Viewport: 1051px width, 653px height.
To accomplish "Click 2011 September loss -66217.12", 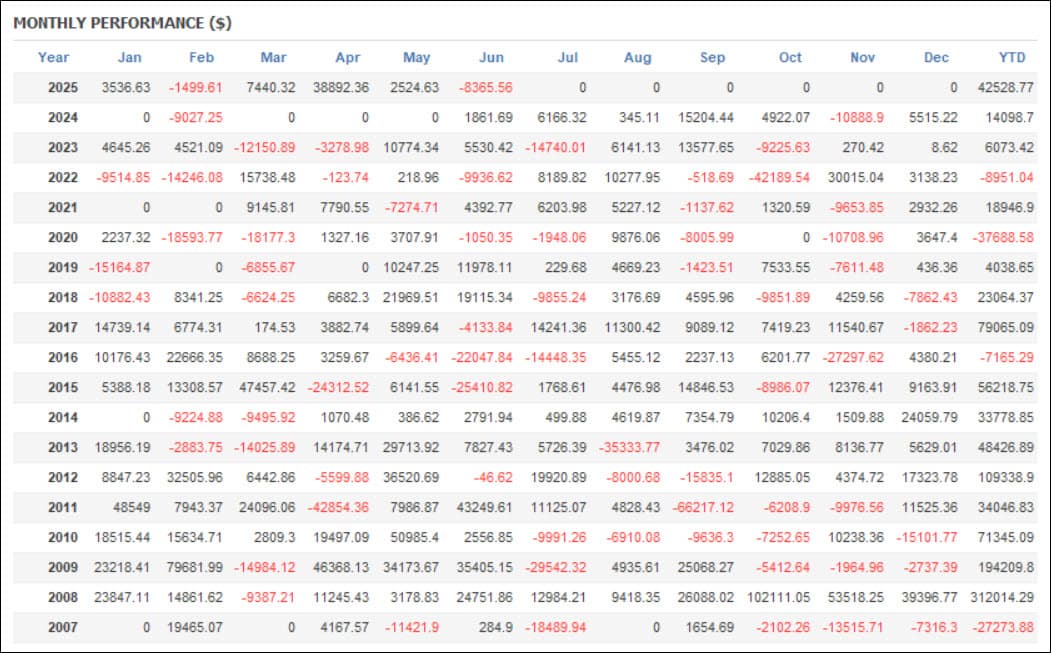I will [x=703, y=508].
